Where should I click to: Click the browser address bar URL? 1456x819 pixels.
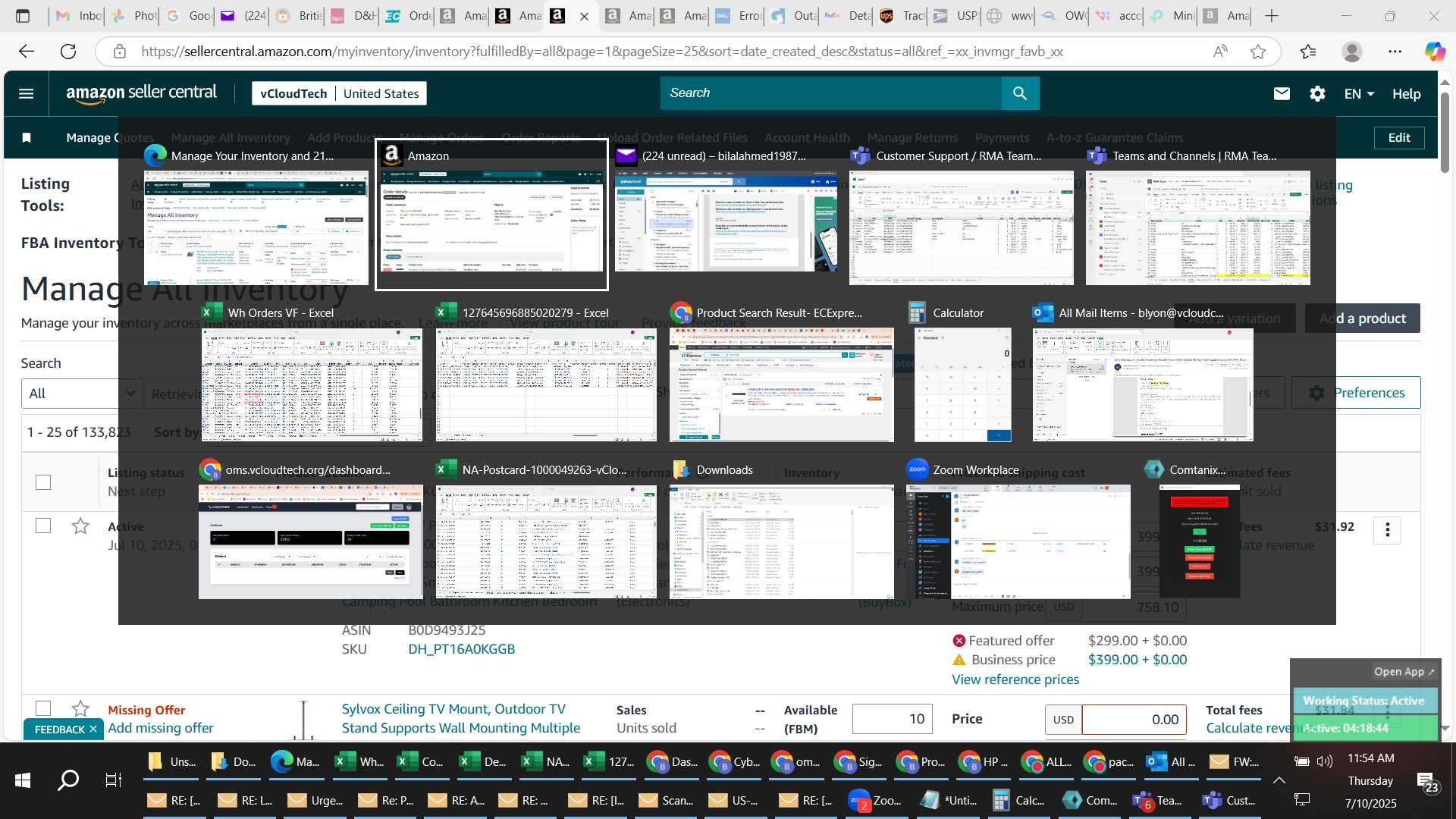(x=601, y=52)
